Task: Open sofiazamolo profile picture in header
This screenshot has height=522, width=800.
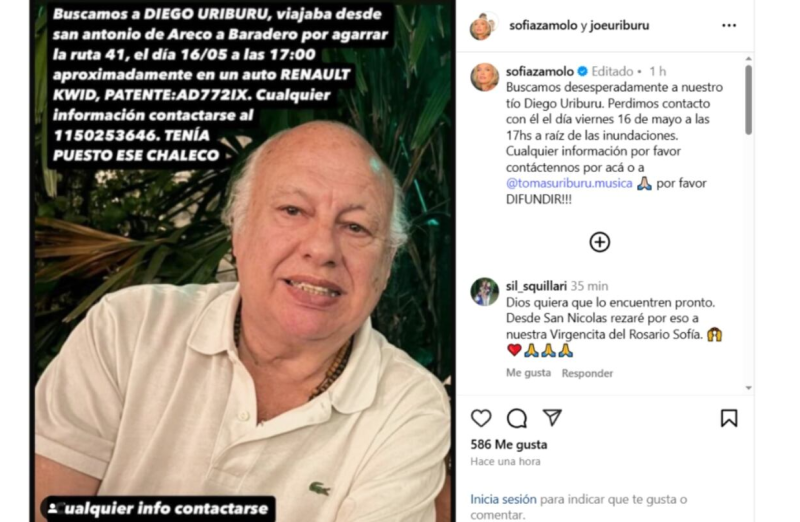Action: 483,26
